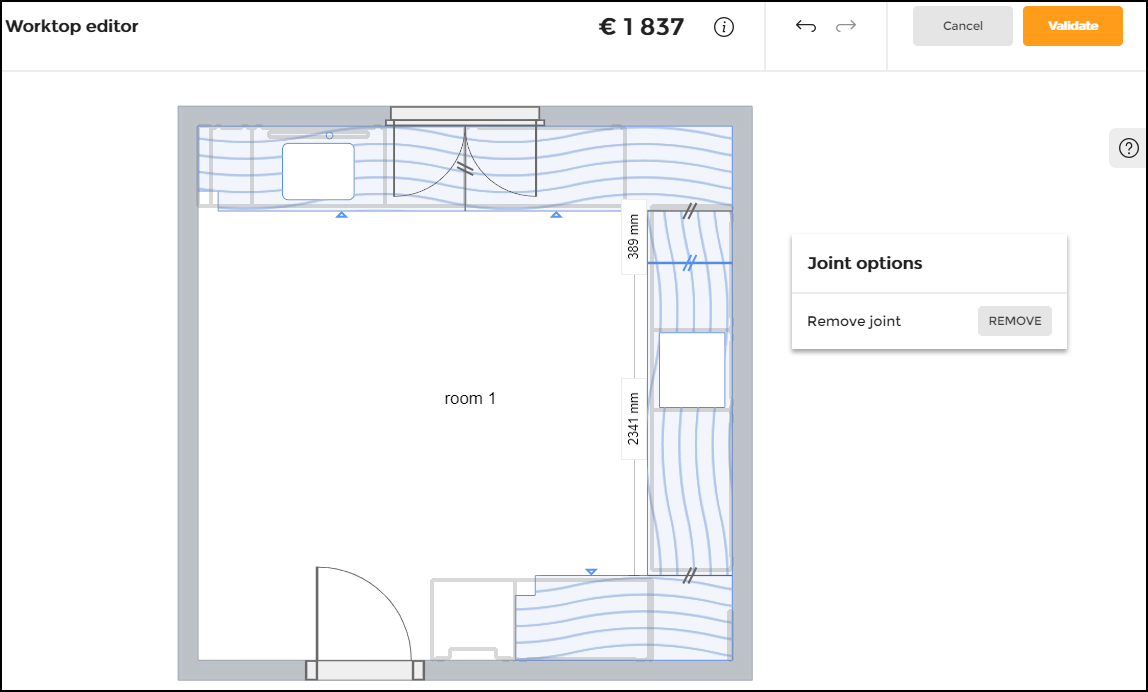Click the blue triangle marker on bottom worktop
The image size is (1148, 692).
pyautogui.click(x=591, y=571)
